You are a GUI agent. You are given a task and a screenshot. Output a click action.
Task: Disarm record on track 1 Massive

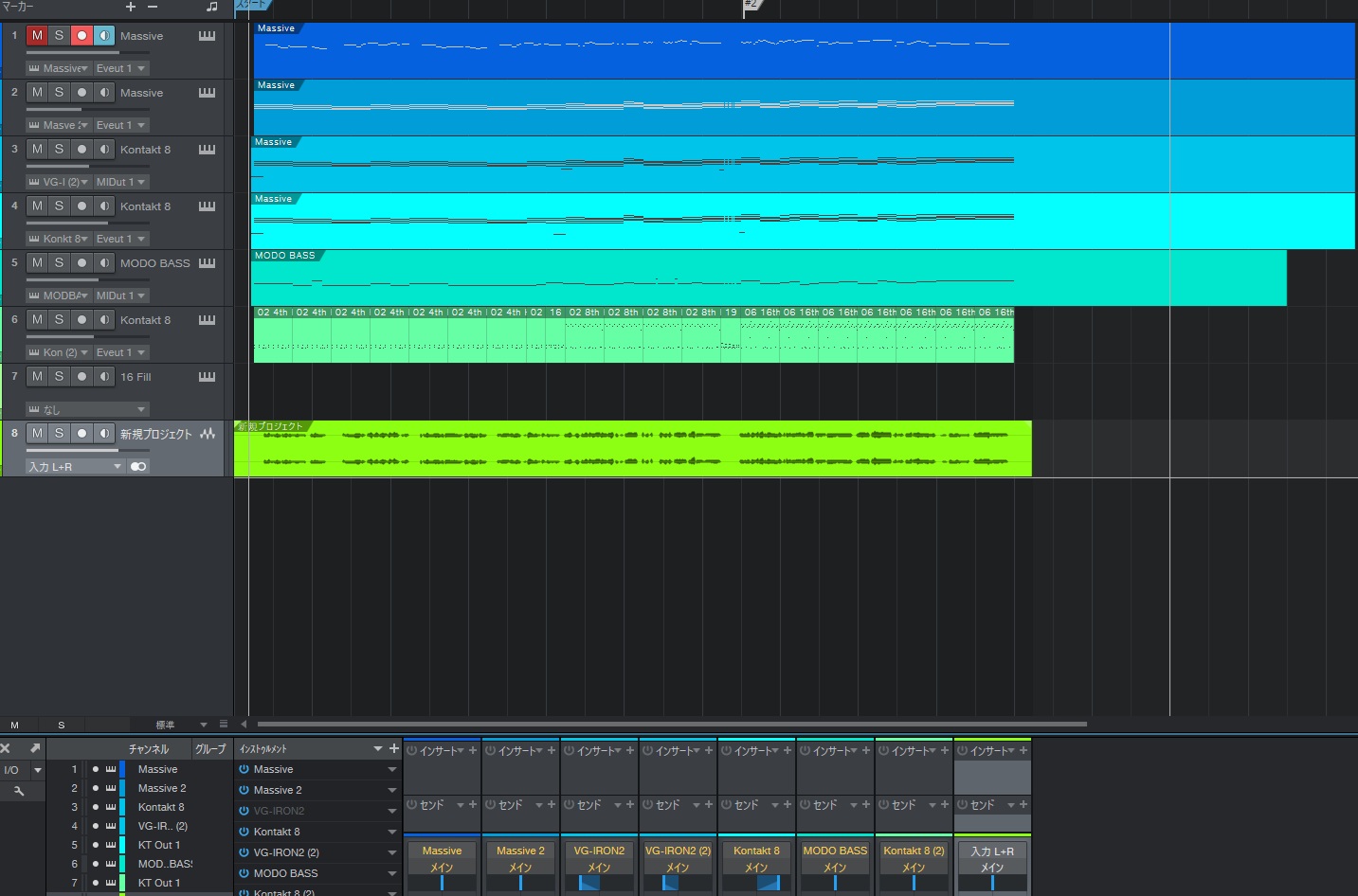(x=81, y=36)
